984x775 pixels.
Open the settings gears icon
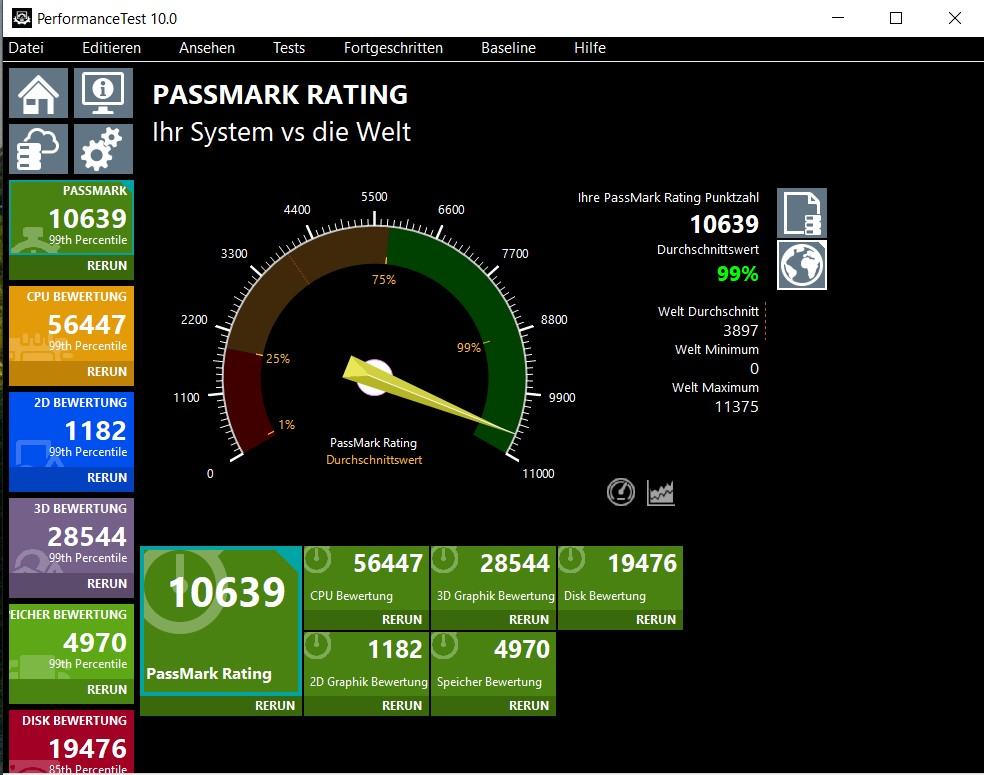click(103, 149)
